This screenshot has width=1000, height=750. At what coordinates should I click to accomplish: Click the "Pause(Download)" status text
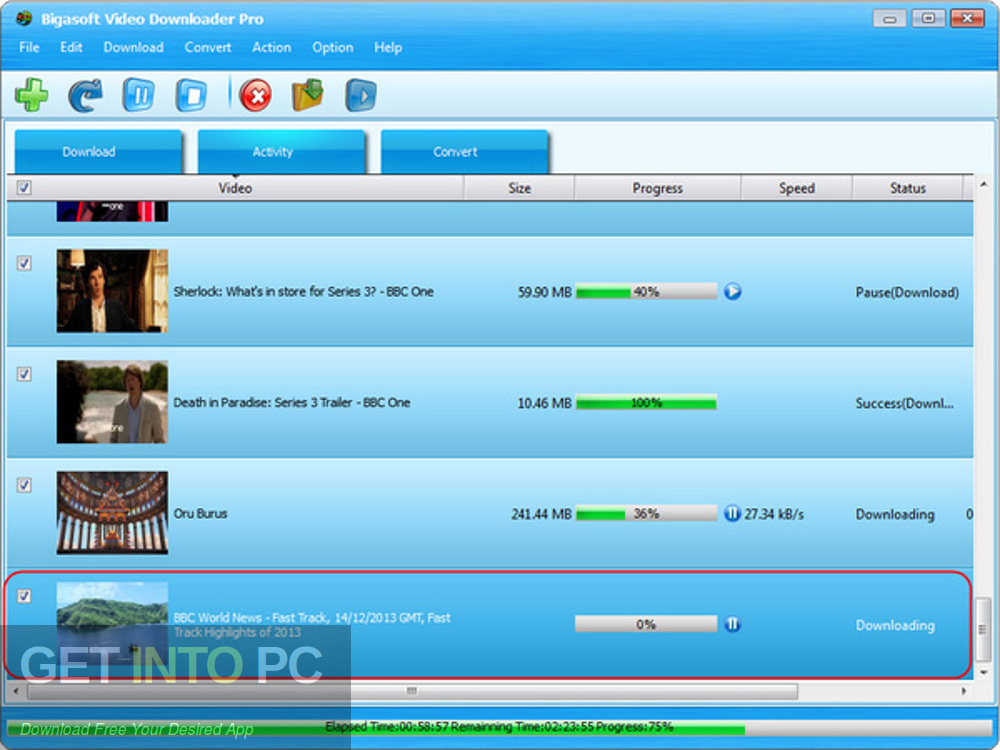(907, 292)
